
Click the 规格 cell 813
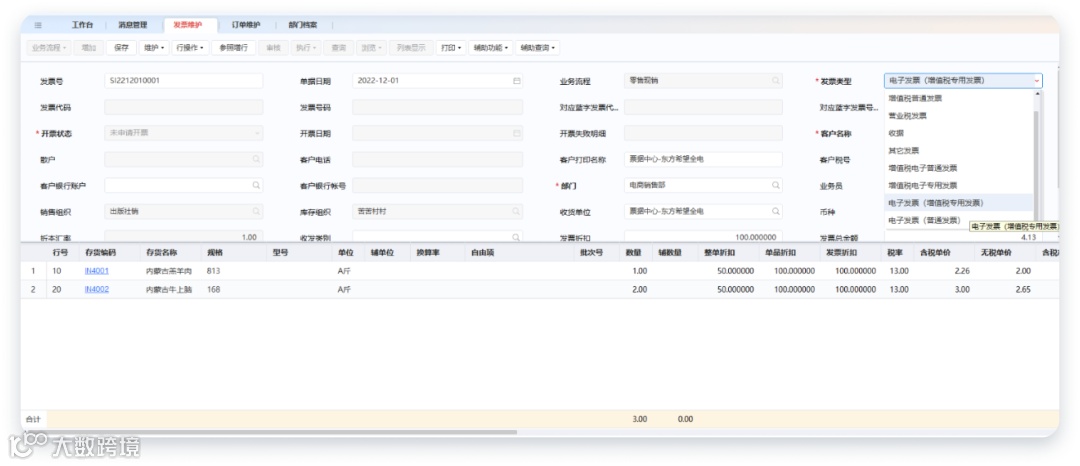214,271
